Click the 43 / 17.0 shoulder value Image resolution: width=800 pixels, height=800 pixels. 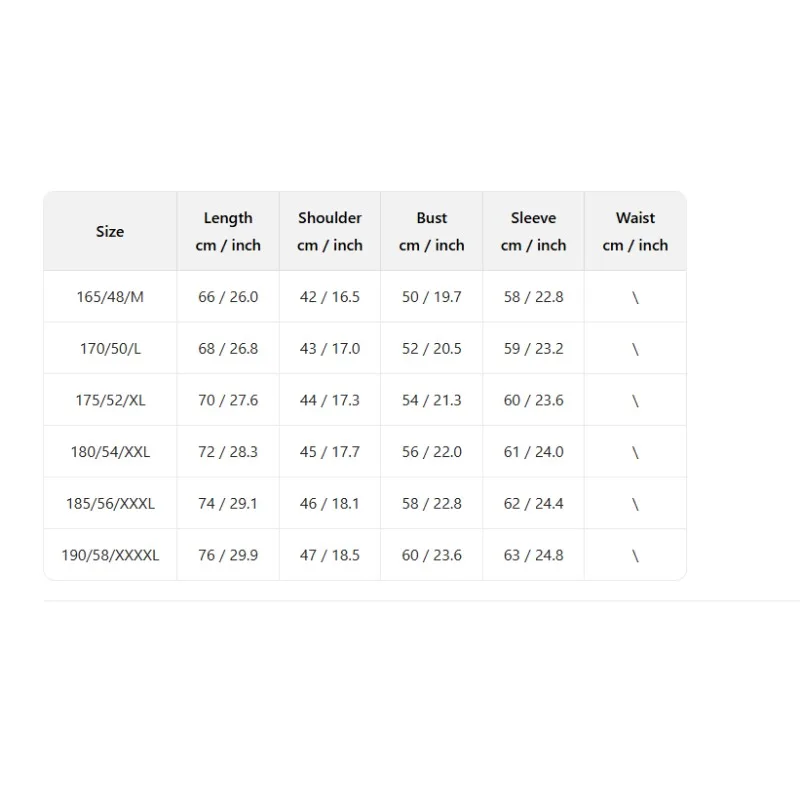coord(330,348)
